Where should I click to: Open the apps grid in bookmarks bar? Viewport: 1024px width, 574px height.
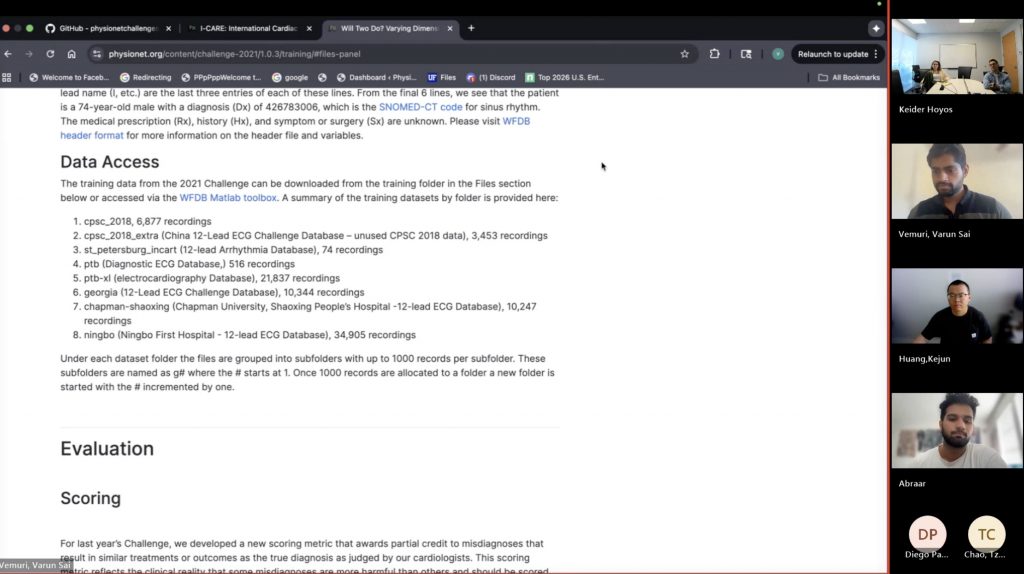[x=8, y=77]
